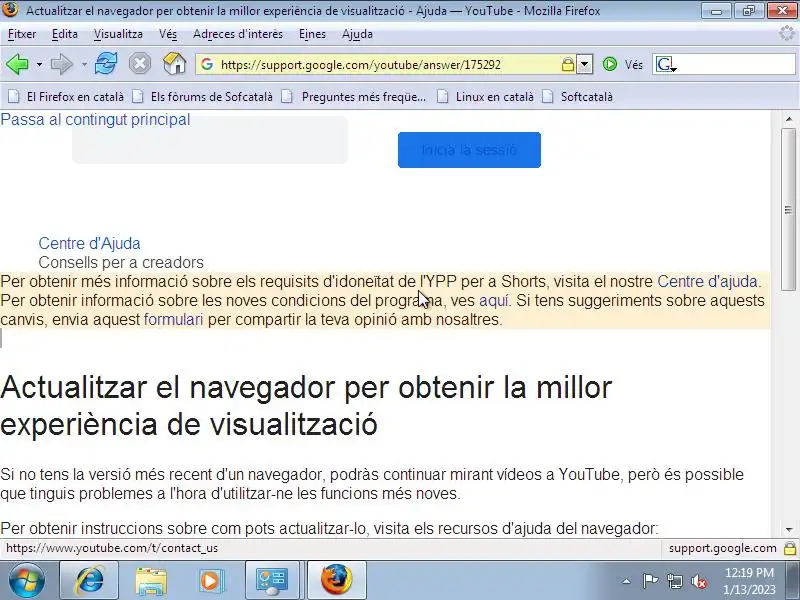The width and height of the screenshot is (800, 600).
Task: Open the control panel taskbar icon
Action: (272, 581)
